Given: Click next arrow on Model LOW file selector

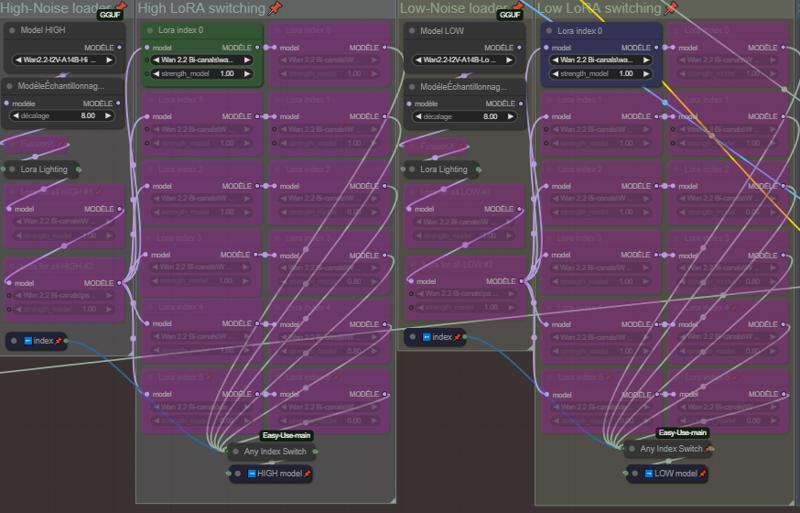Looking at the screenshot, I should coord(509,60).
